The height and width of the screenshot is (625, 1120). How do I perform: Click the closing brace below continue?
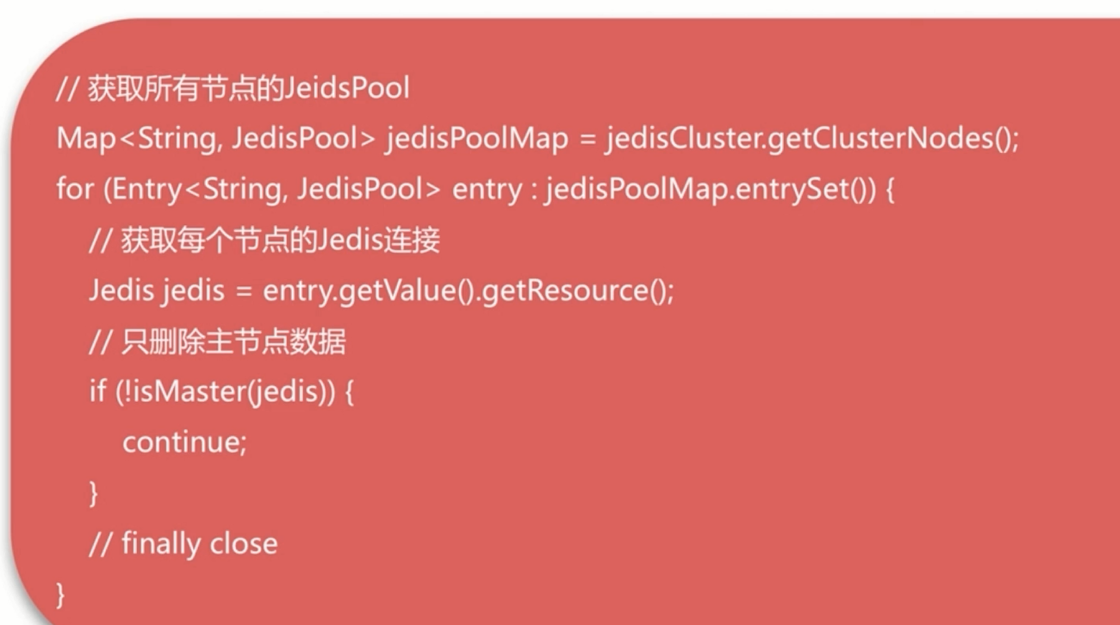tap(95, 493)
